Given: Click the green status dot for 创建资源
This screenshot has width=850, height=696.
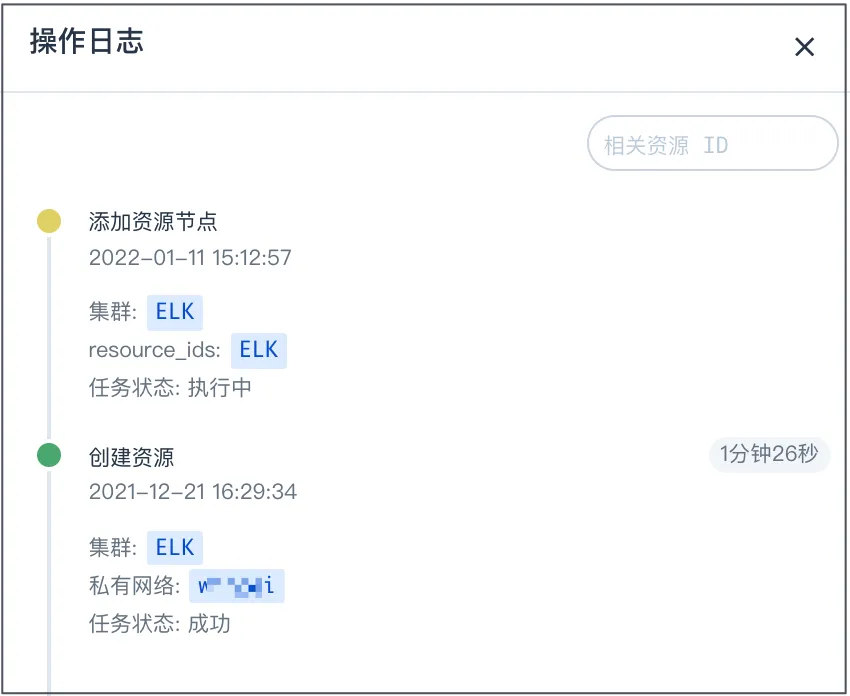Looking at the screenshot, I should [49, 456].
